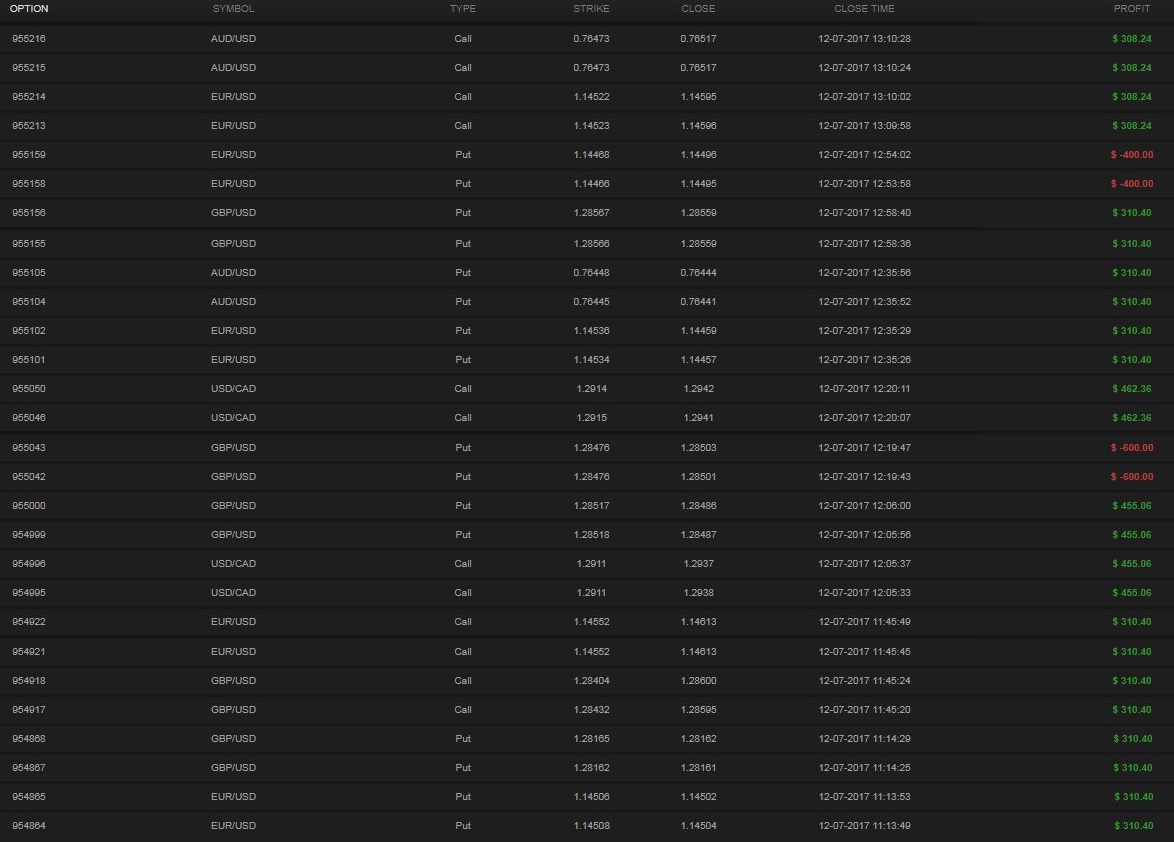Click option ID 955159
Image resolution: width=1174 pixels, height=842 pixels.
tap(29, 155)
